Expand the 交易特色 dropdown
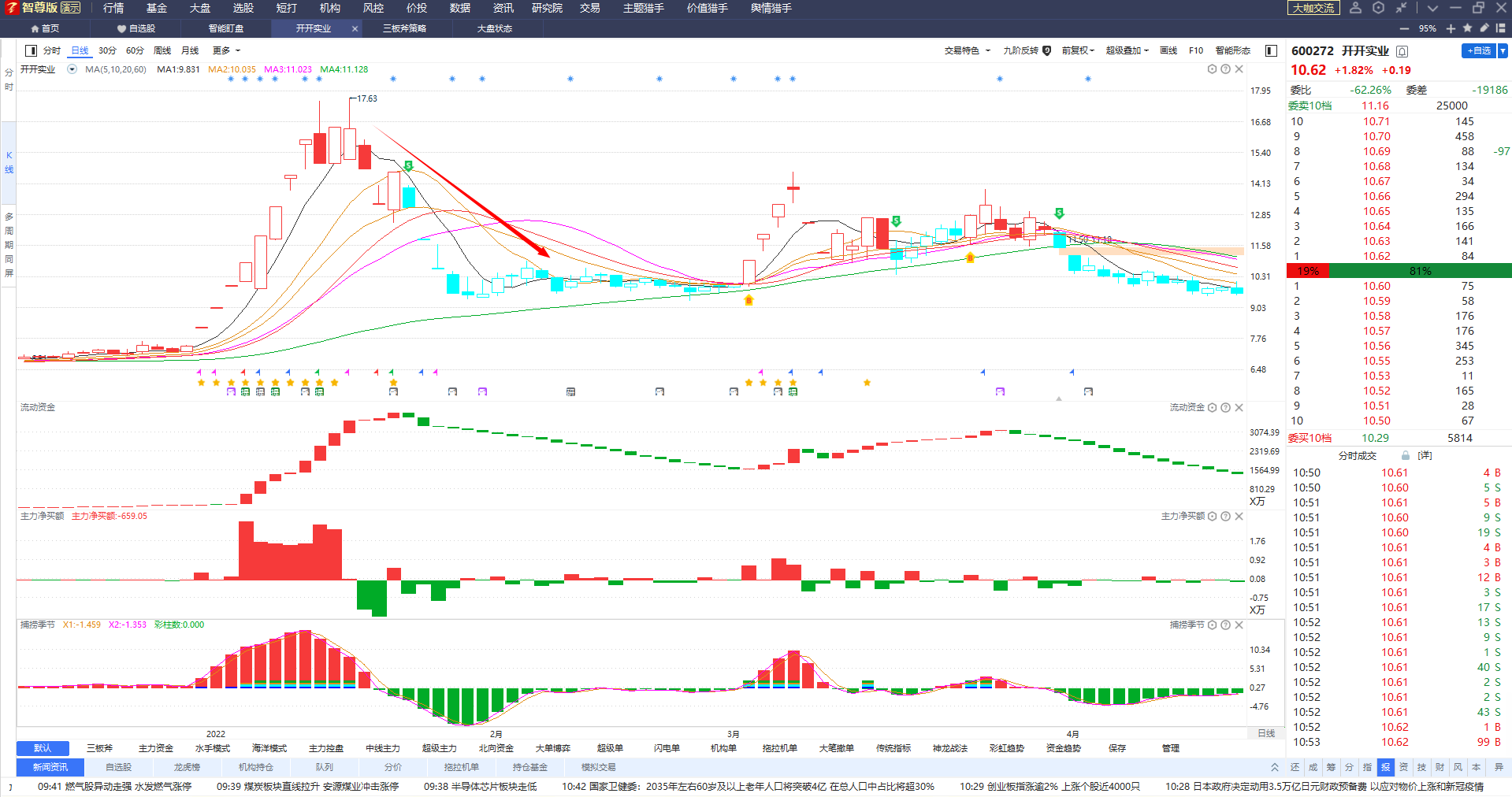The width and height of the screenshot is (1512, 797). 967,50
